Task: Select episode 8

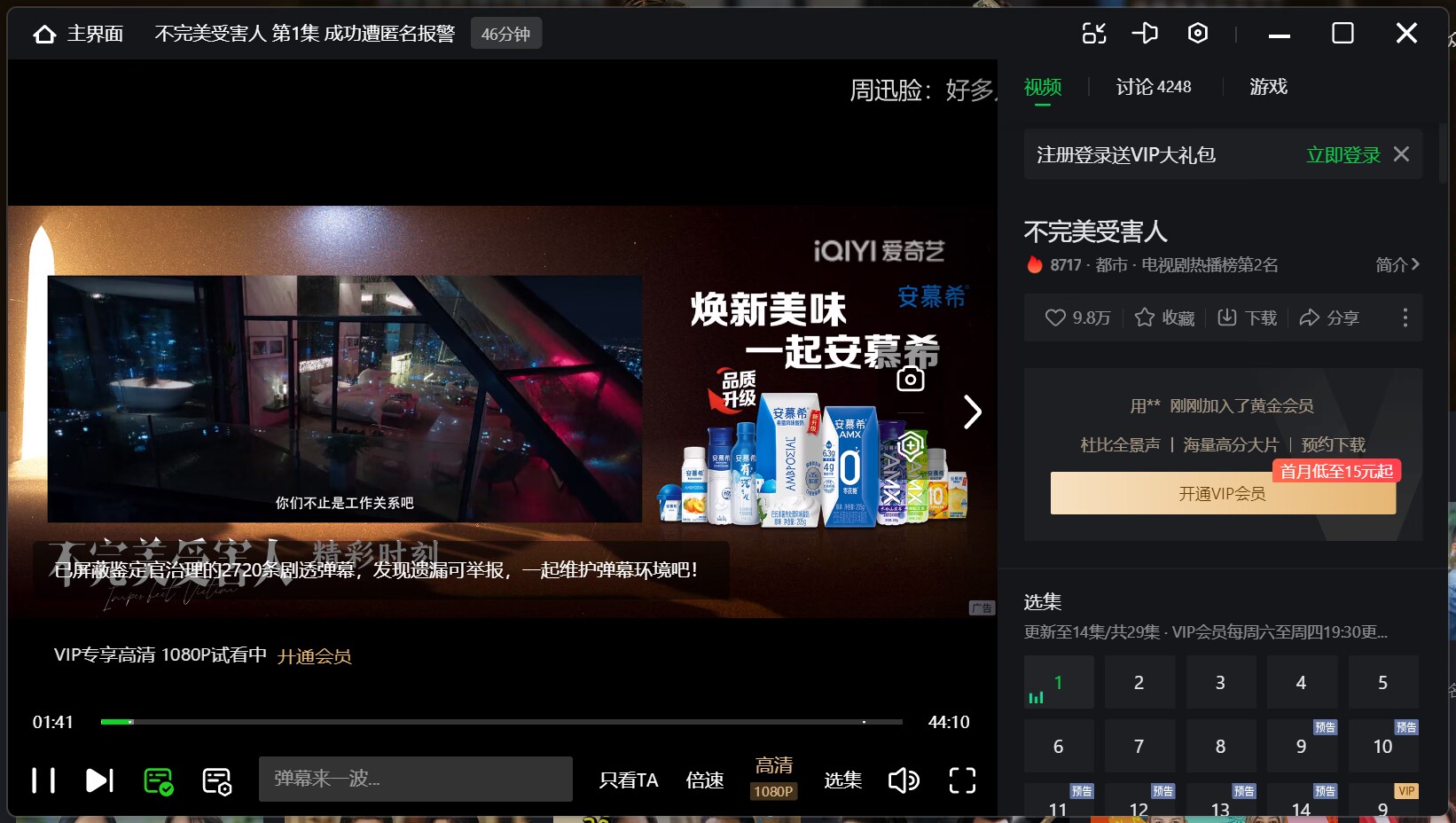Action: point(1221,746)
